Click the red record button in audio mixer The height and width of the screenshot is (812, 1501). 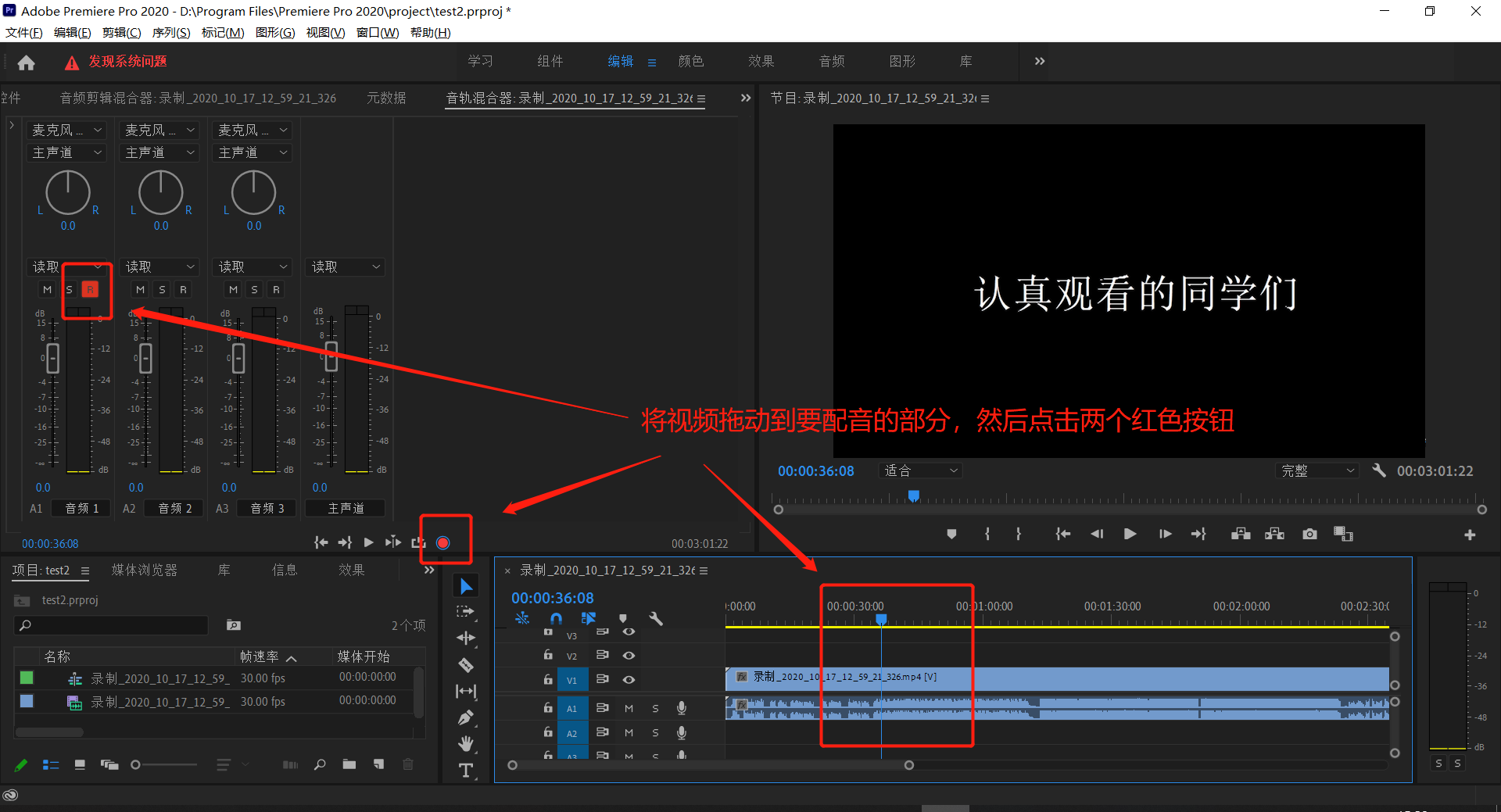point(442,542)
